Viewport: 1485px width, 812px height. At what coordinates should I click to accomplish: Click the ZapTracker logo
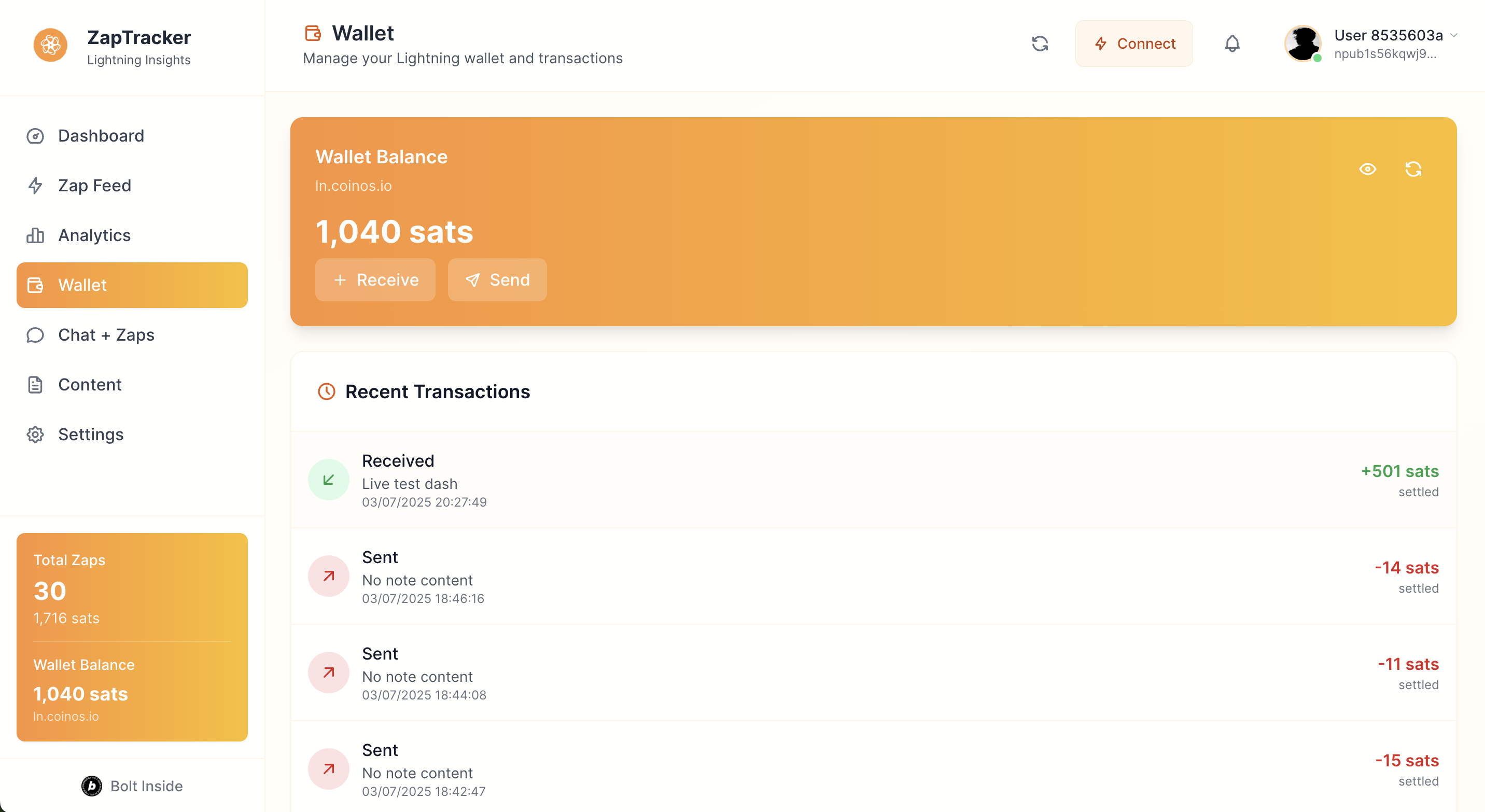pos(51,45)
